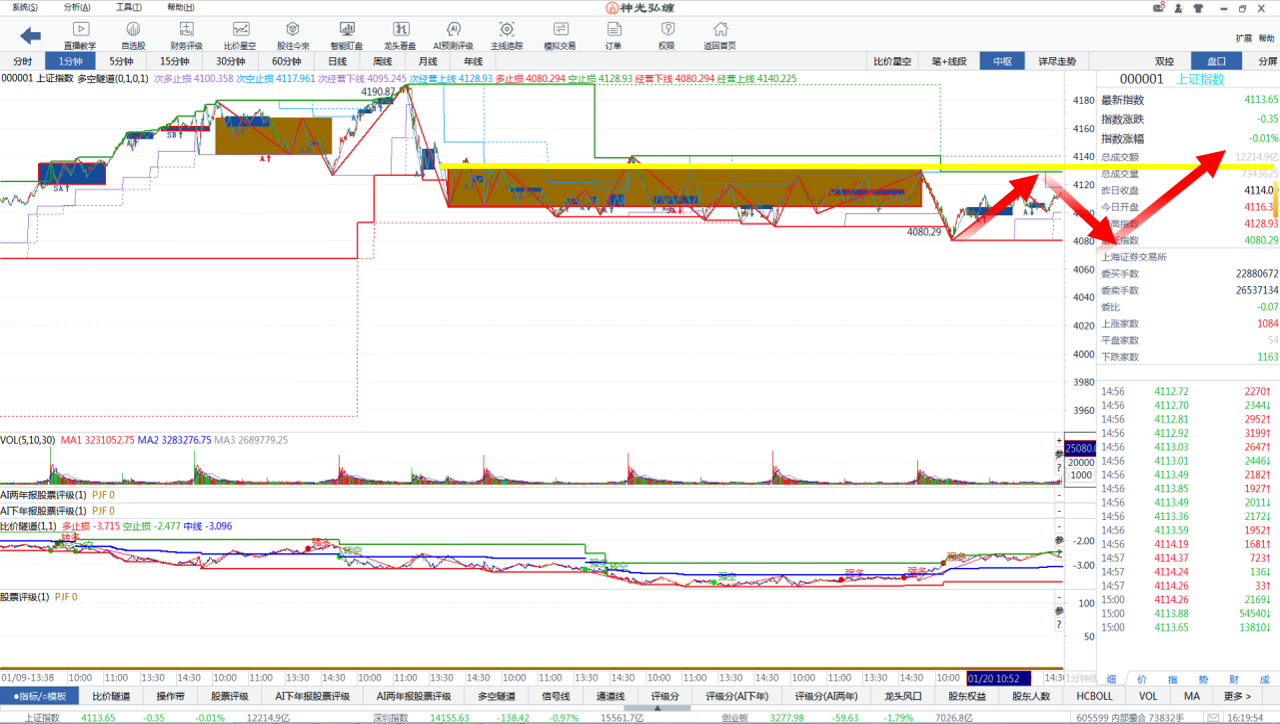Switch to the 日线 daily period tab
This screenshot has height=724, width=1280.
click(337, 61)
